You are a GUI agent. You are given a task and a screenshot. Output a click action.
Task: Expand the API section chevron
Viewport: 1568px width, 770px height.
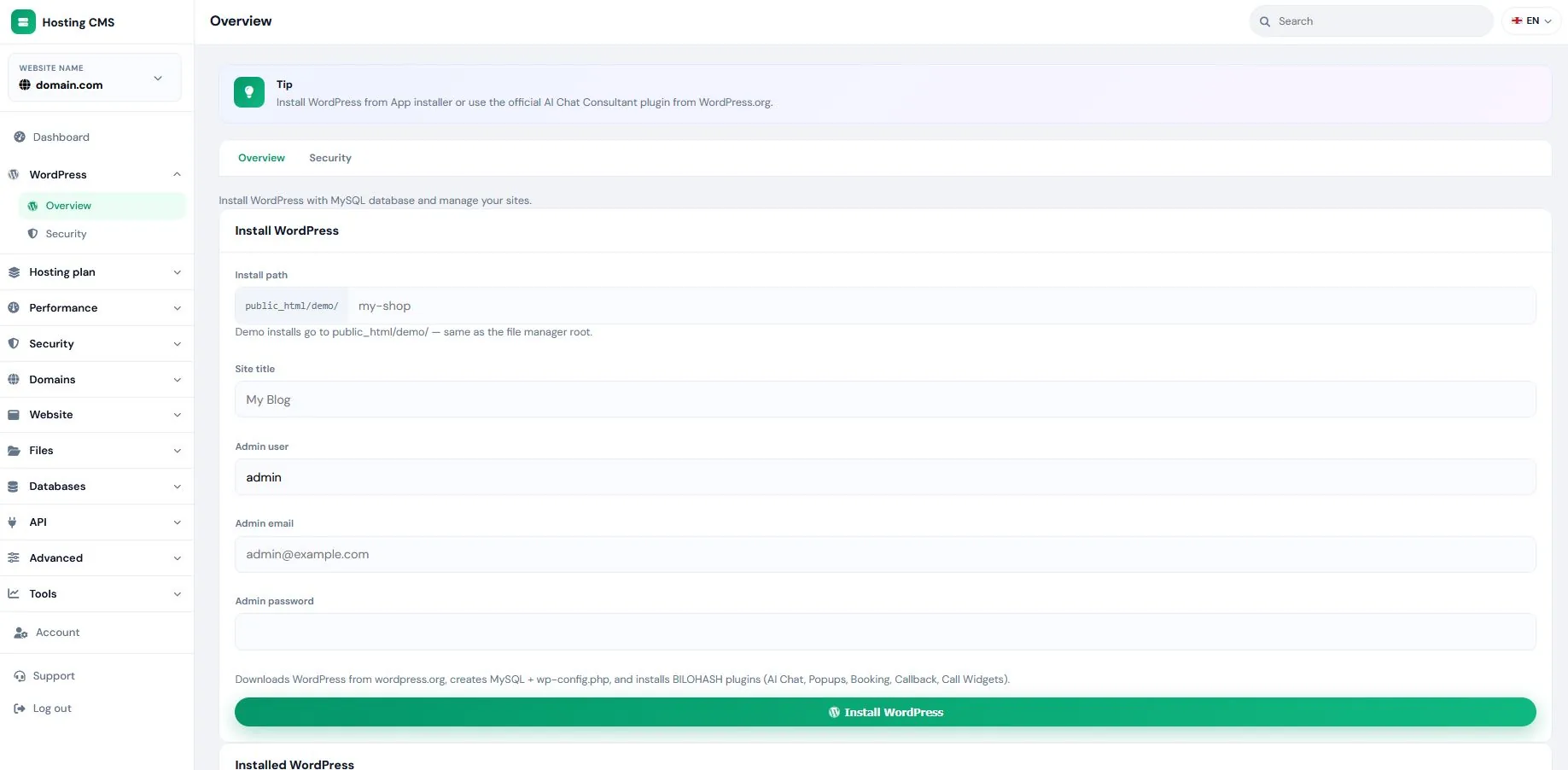point(177,522)
